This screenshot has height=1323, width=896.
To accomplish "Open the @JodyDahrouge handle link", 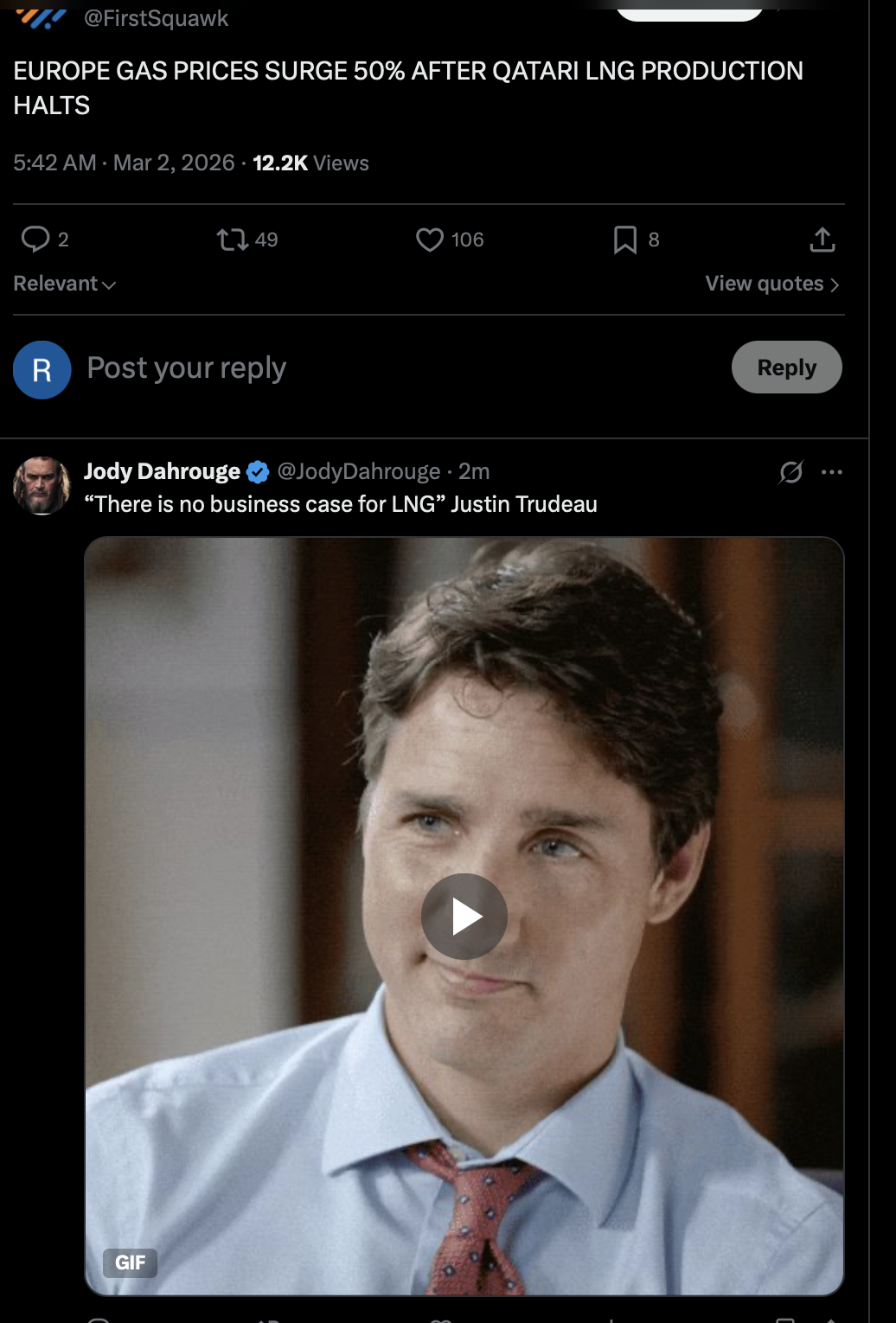I will 359,471.
